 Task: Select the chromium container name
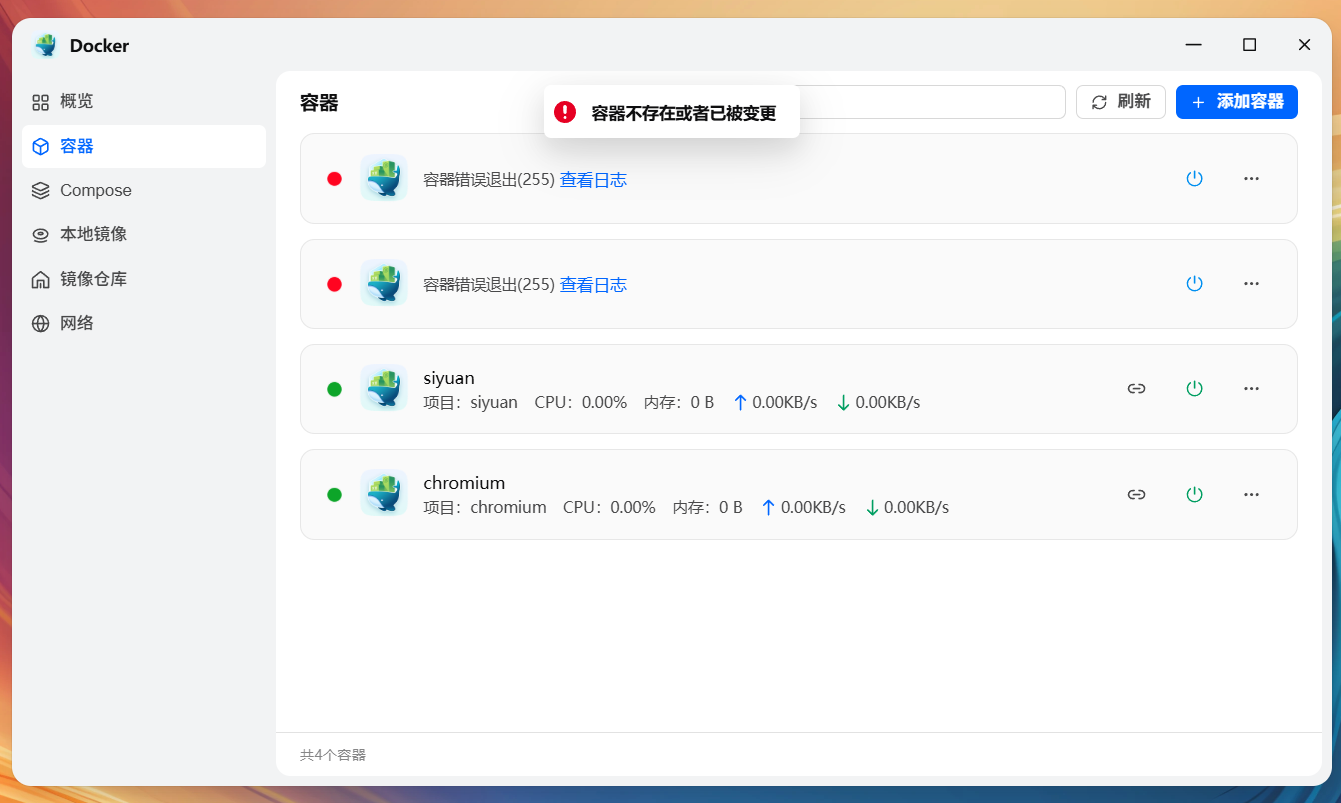(464, 483)
